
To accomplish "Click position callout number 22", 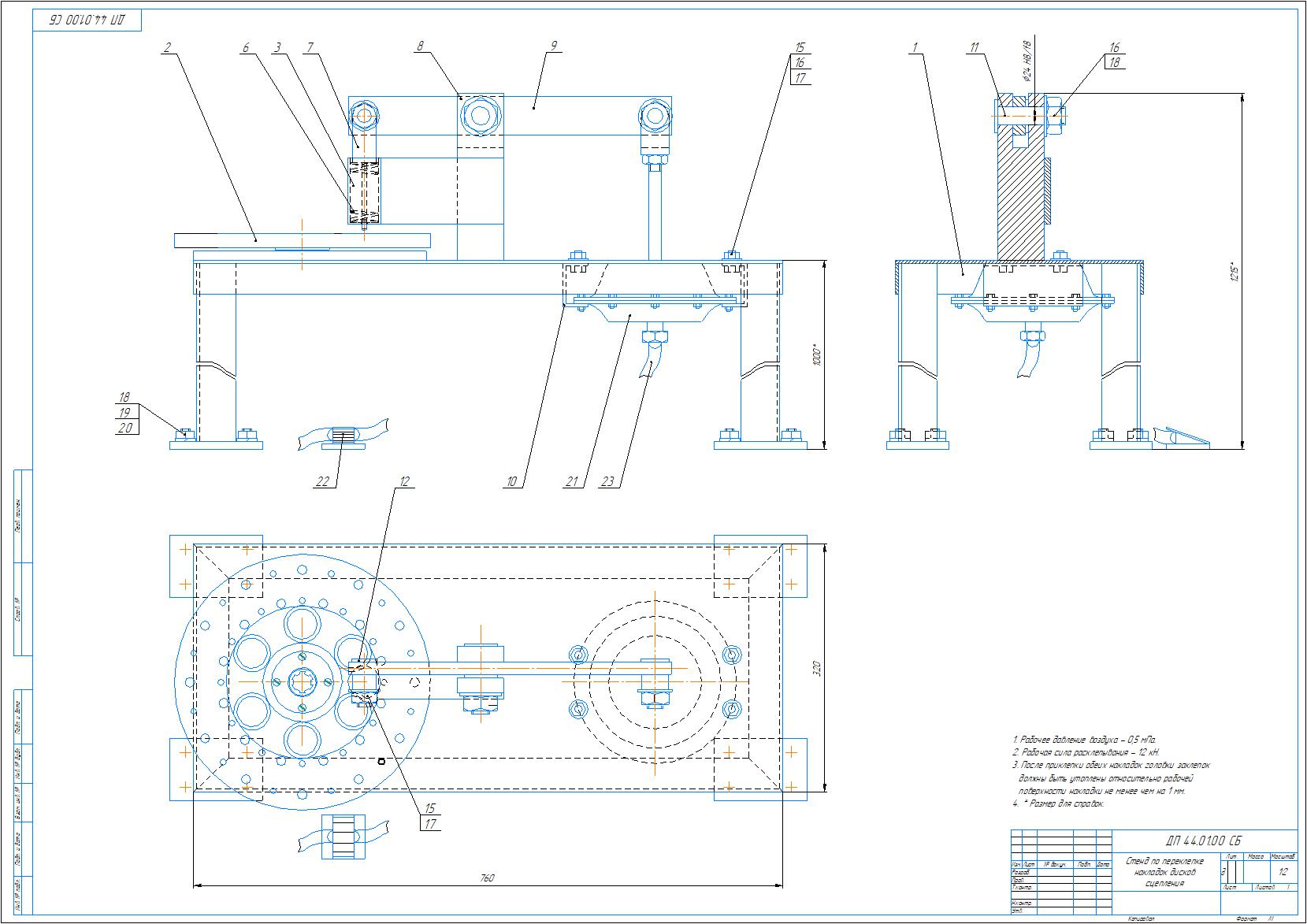I will point(322,481).
